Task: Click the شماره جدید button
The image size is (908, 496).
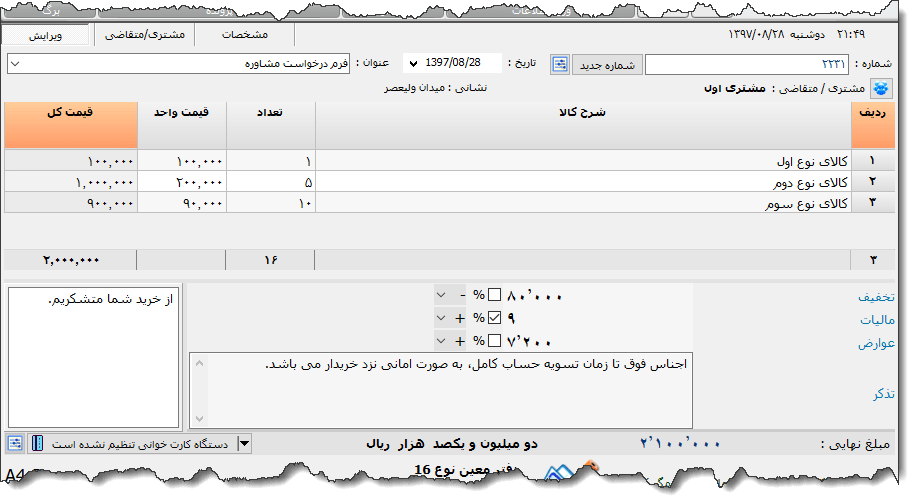Action: click(607, 65)
